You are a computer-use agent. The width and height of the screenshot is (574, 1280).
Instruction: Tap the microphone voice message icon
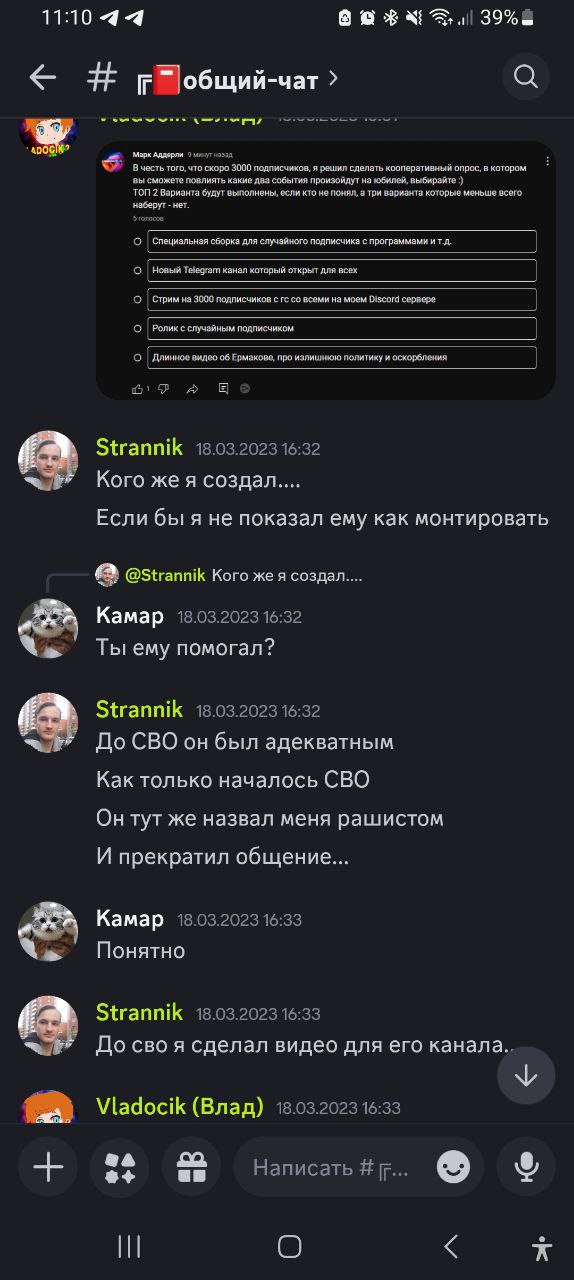coord(526,1167)
